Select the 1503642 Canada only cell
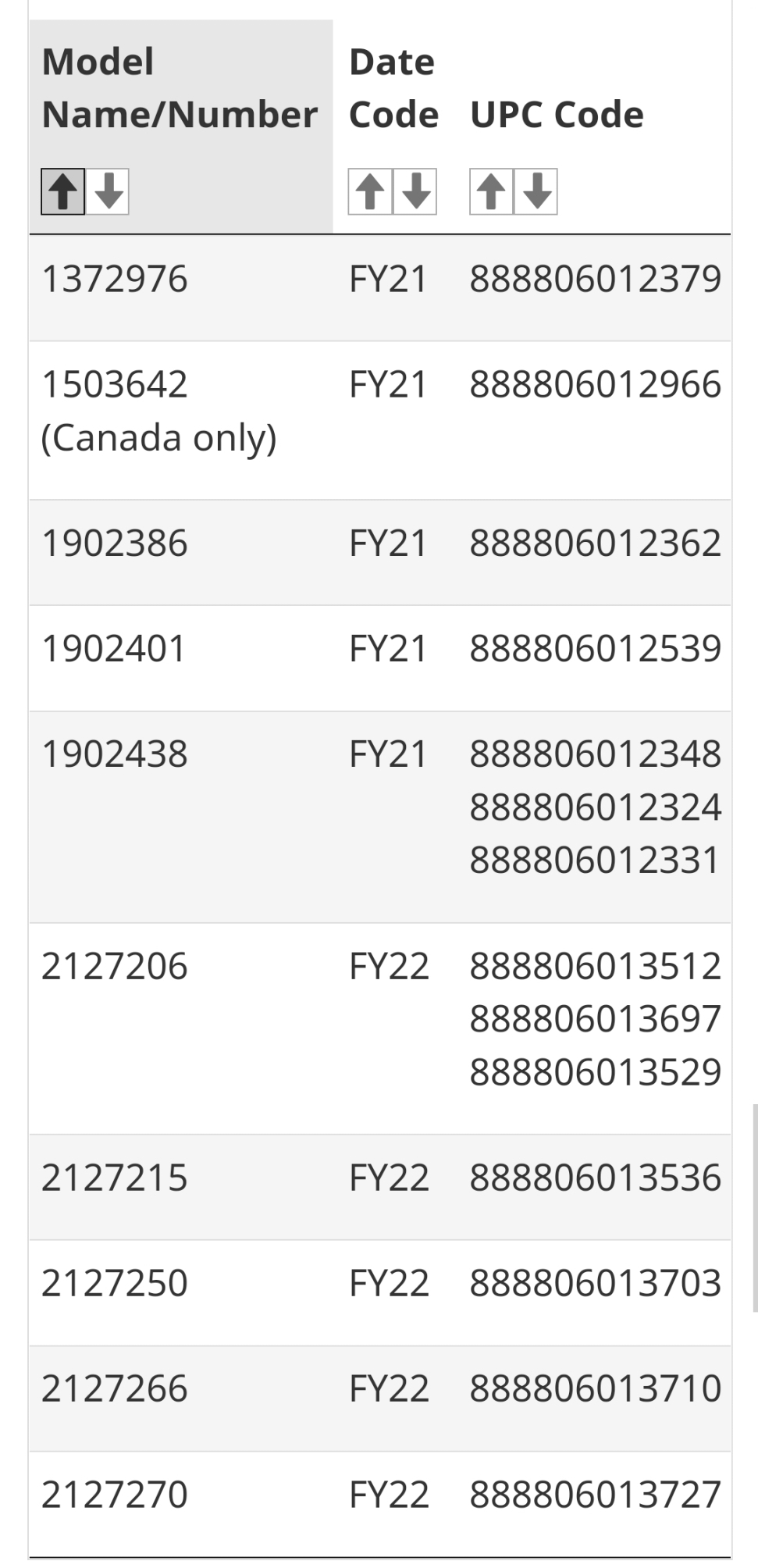Viewport: 758px width, 1568px height. pos(158,411)
